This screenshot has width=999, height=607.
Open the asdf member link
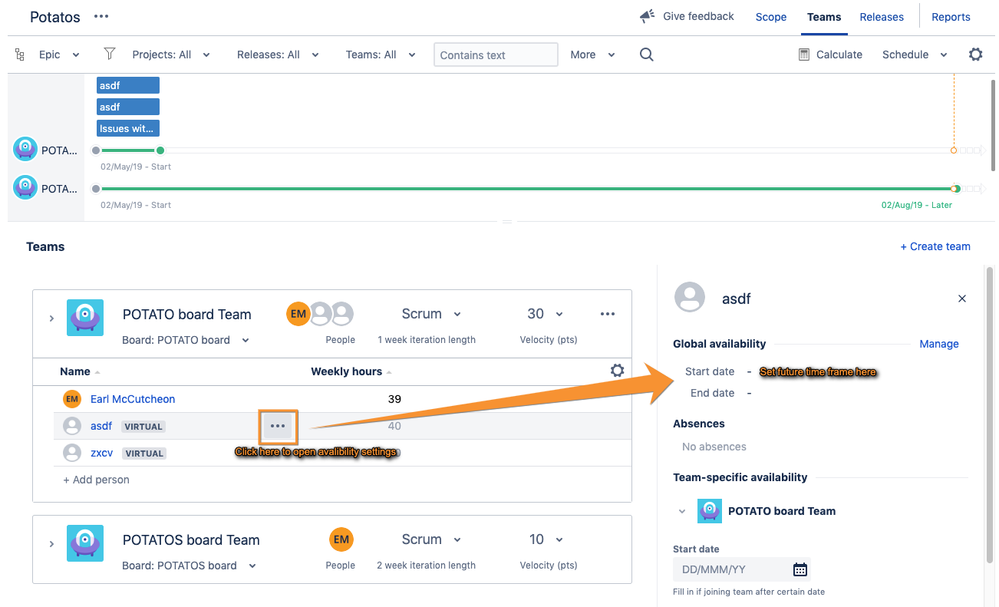pyautogui.click(x=101, y=426)
